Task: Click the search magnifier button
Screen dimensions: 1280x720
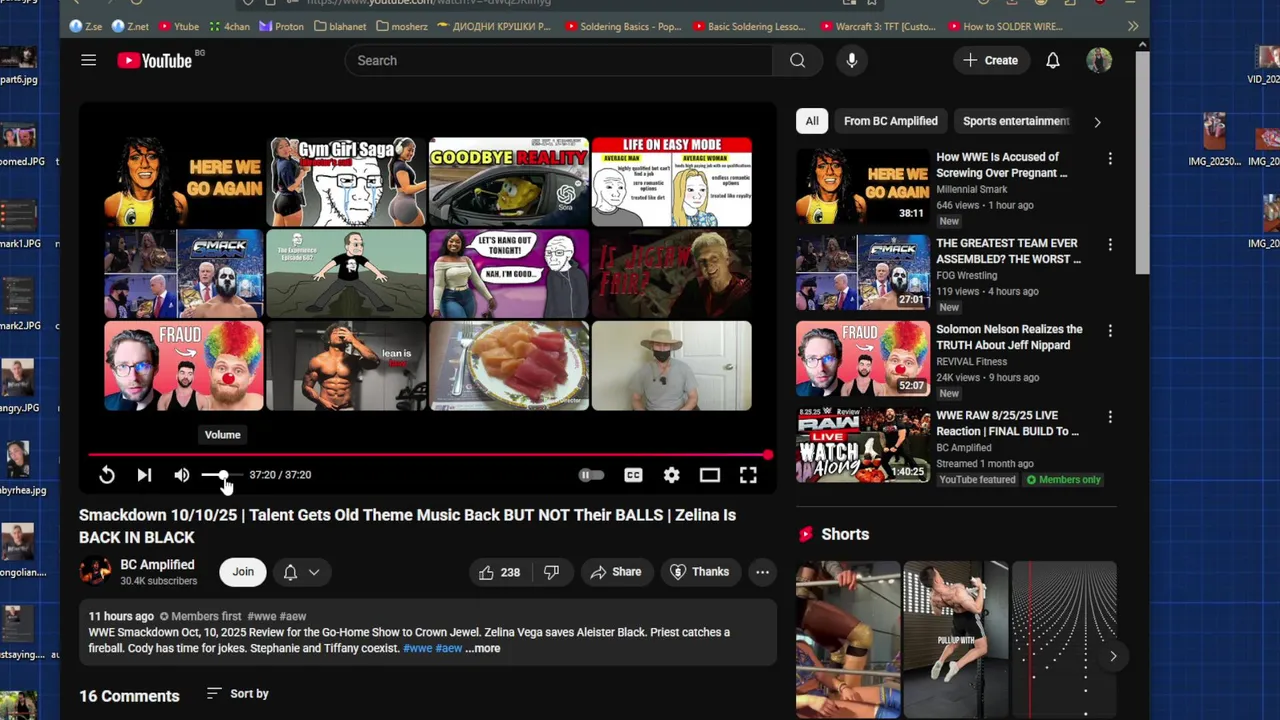Action: coord(797,61)
